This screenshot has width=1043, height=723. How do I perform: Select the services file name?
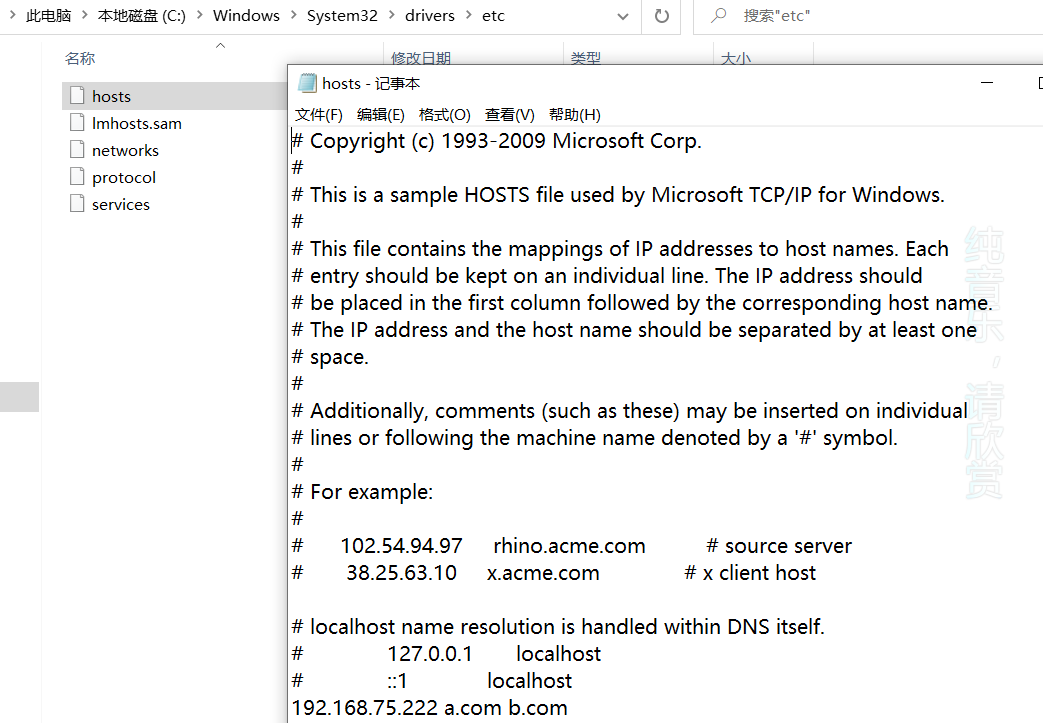pos(120,204)
